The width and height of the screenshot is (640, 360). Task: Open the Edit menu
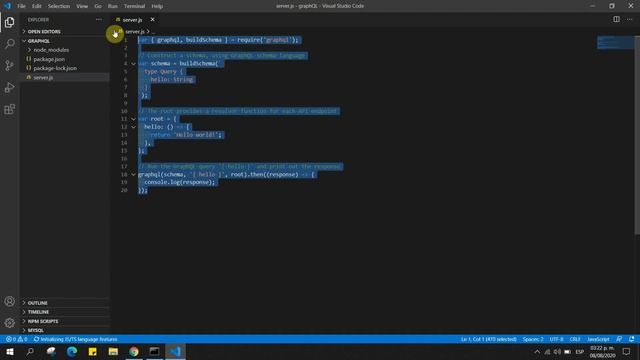(37, 6)
